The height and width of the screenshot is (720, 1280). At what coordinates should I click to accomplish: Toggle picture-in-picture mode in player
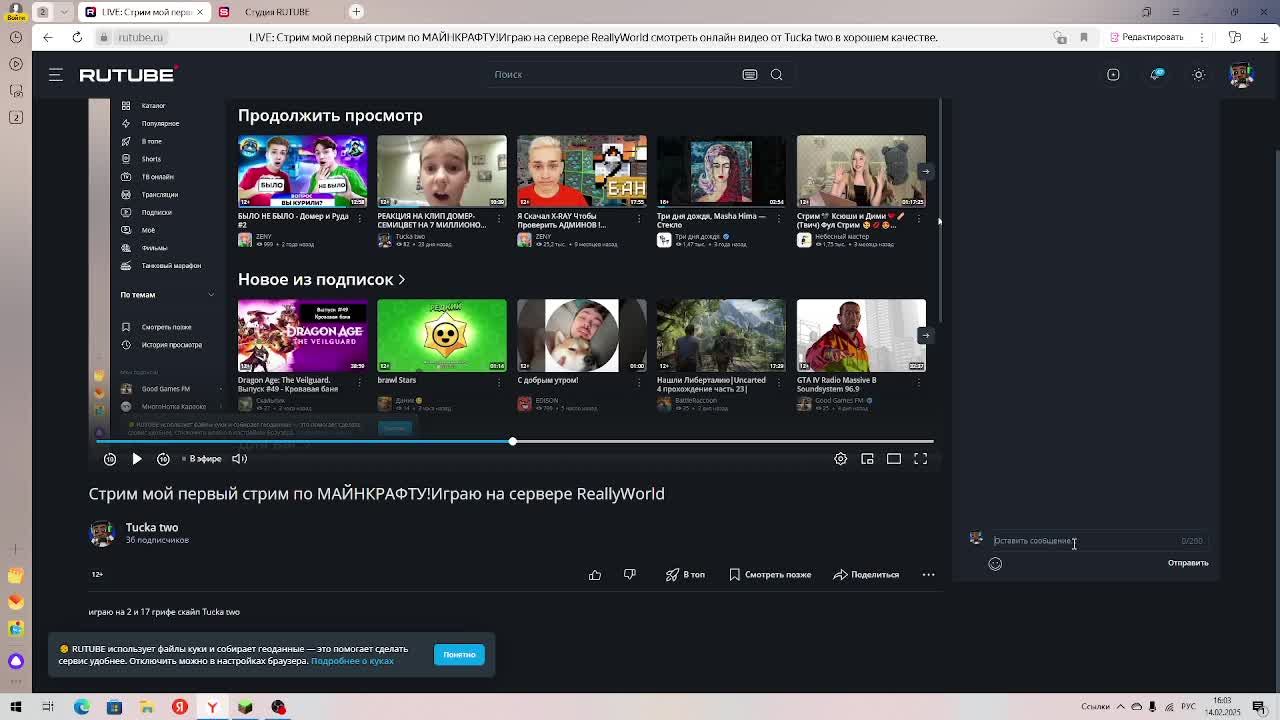point(867,459)
